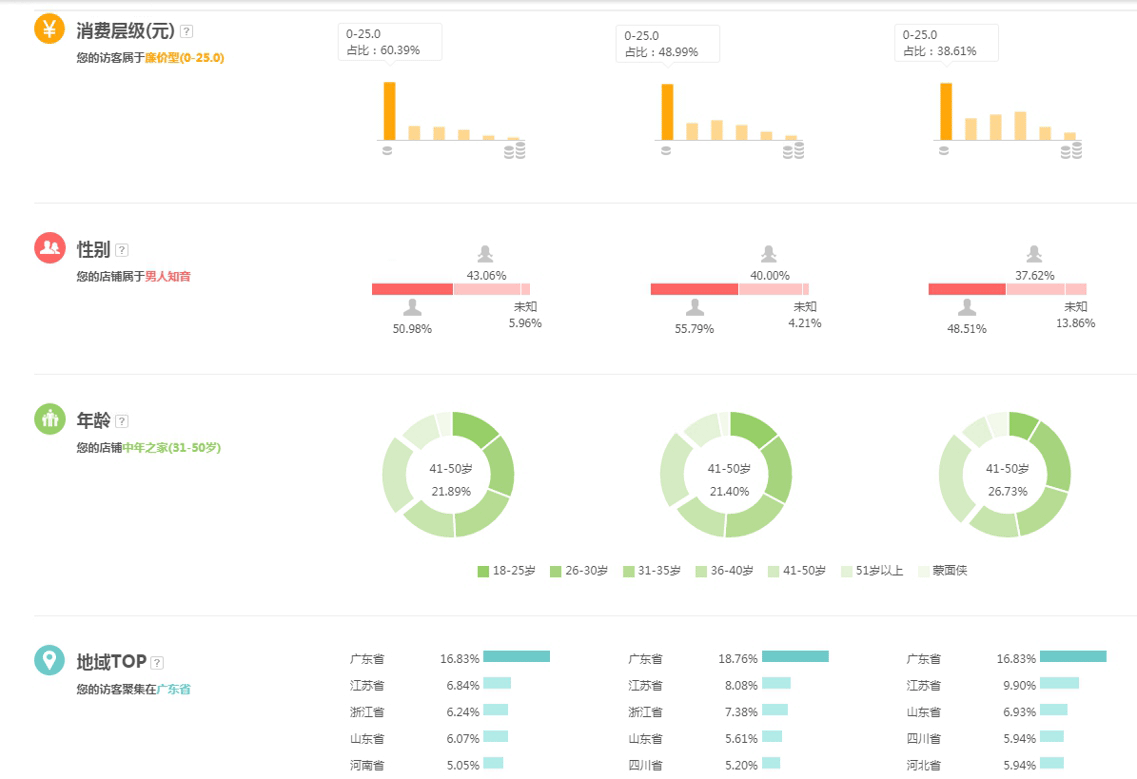This screenshot has height=779, width=1137.
Task: Open help icon beside 年龄 heading
Action: click(122, 422)
